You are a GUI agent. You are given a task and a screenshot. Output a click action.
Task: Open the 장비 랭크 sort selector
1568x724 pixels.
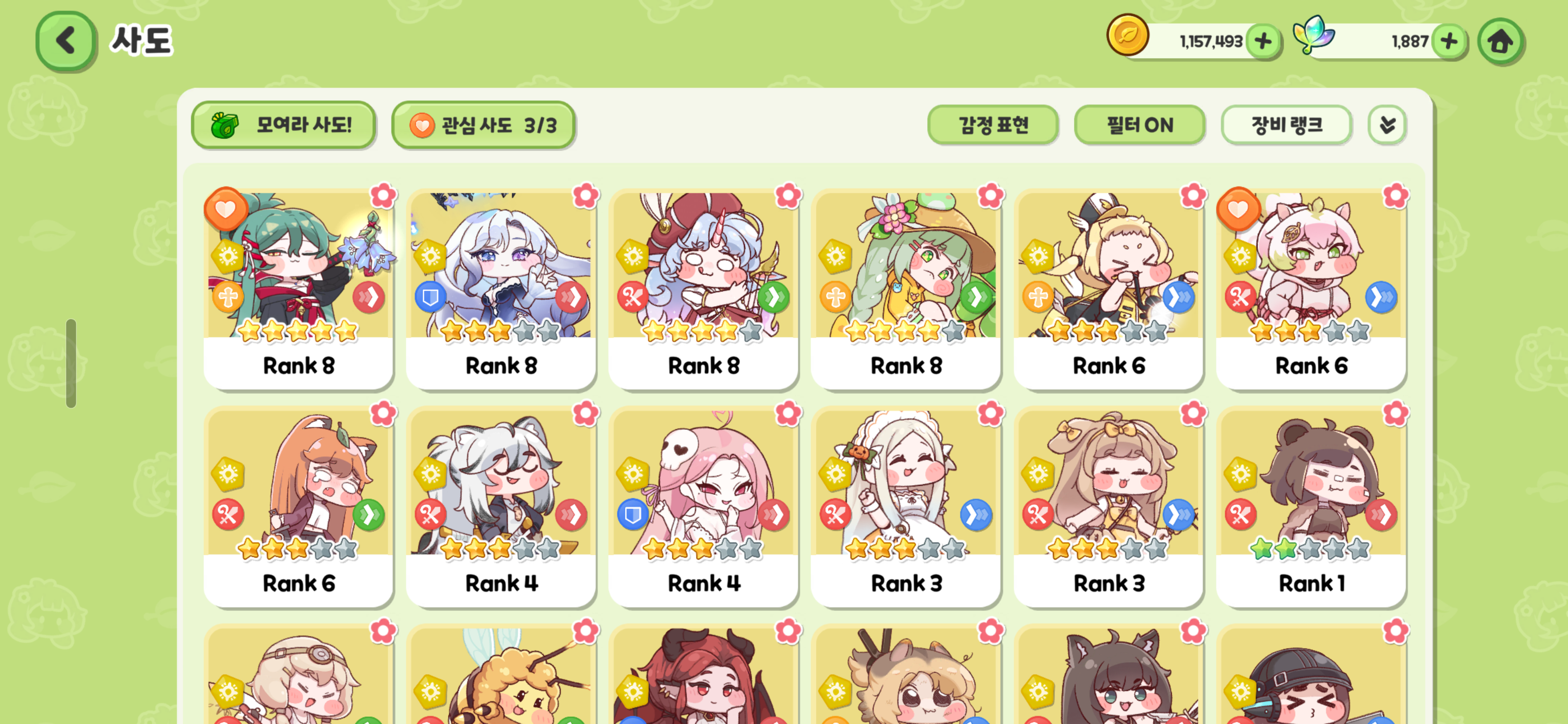tap(1286, 125)
